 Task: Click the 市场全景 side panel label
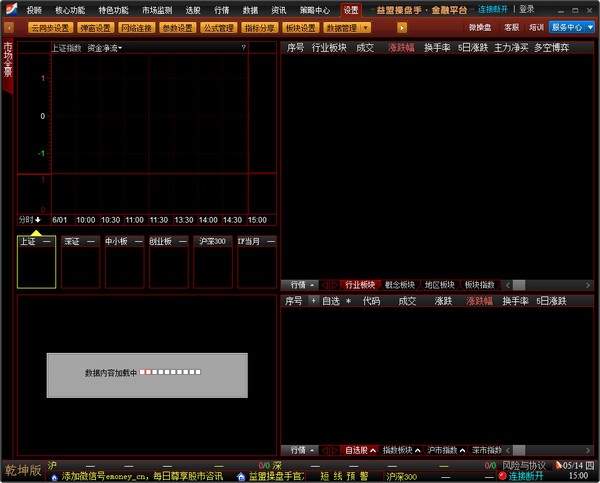(8, 62)
